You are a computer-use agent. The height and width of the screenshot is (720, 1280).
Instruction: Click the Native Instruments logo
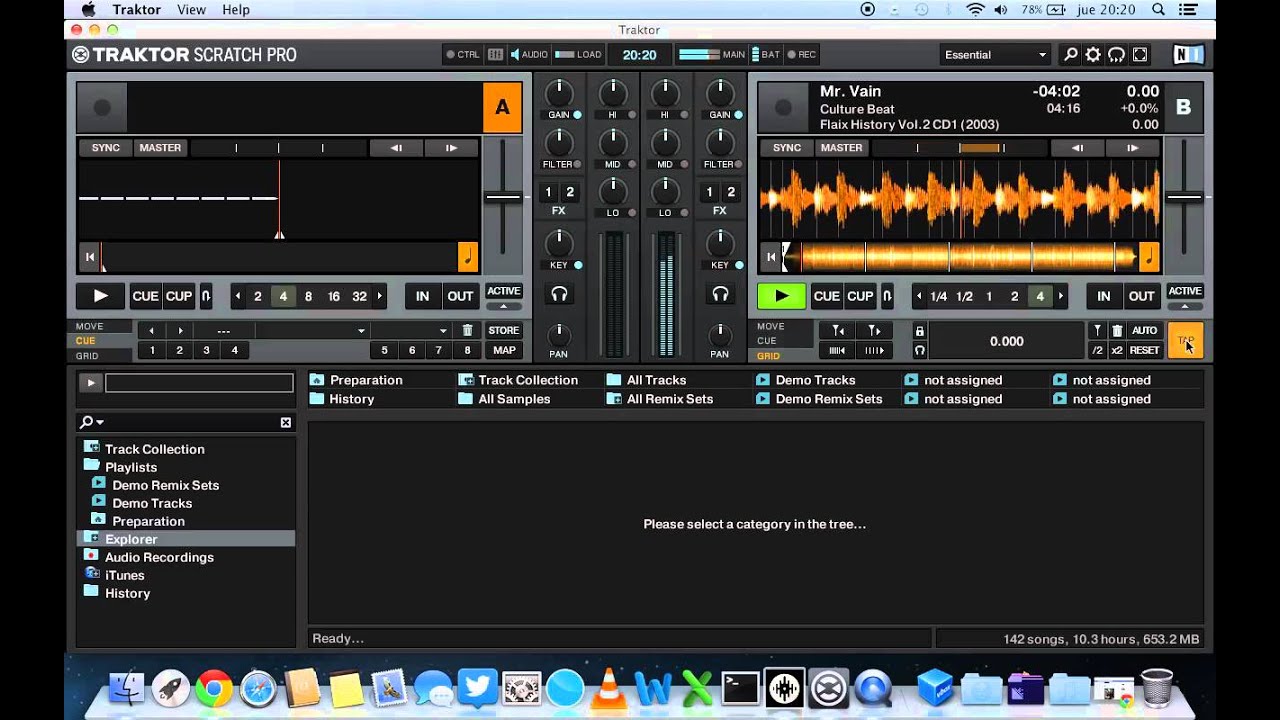1188,55
